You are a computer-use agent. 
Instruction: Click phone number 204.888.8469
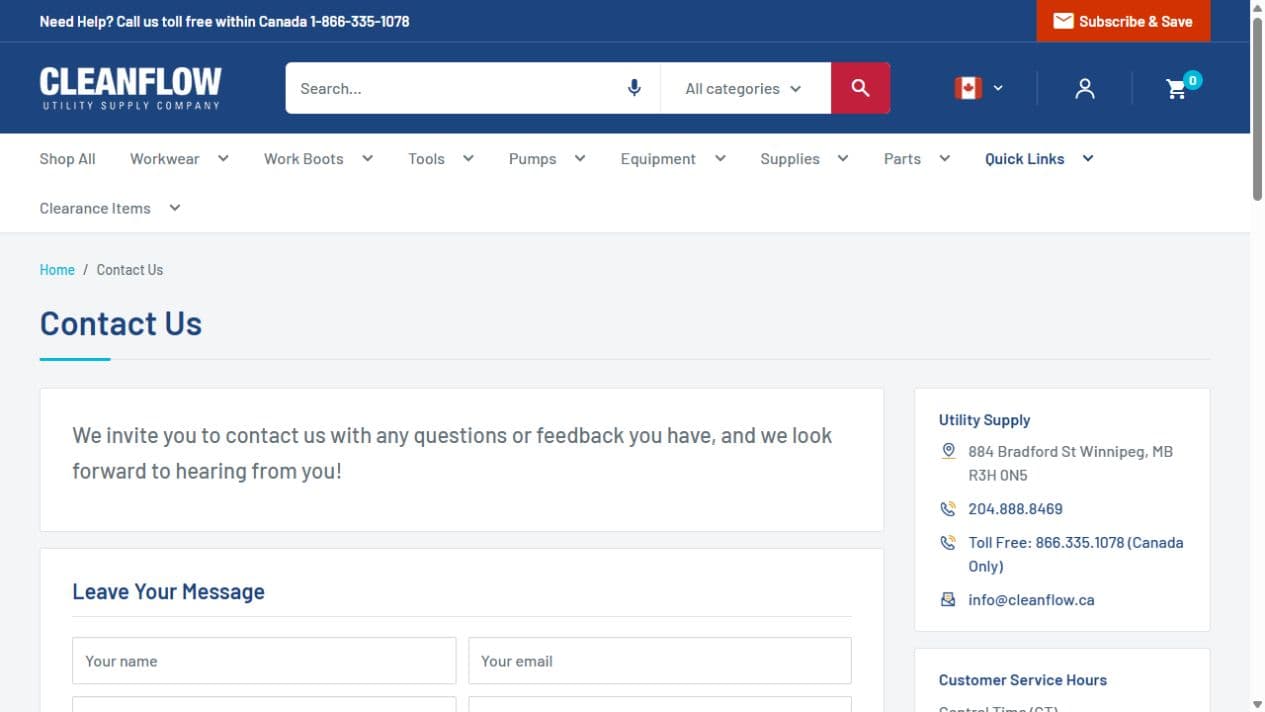(x=1015, y=509)
